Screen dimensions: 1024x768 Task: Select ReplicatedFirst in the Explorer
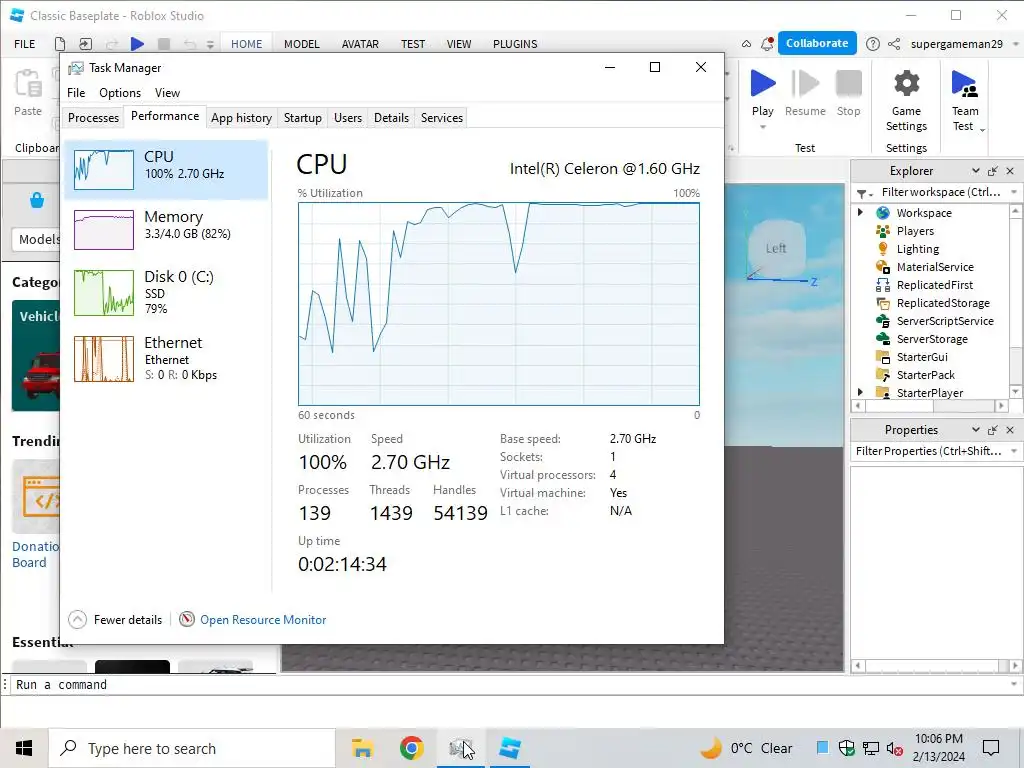tap(935, 285)
